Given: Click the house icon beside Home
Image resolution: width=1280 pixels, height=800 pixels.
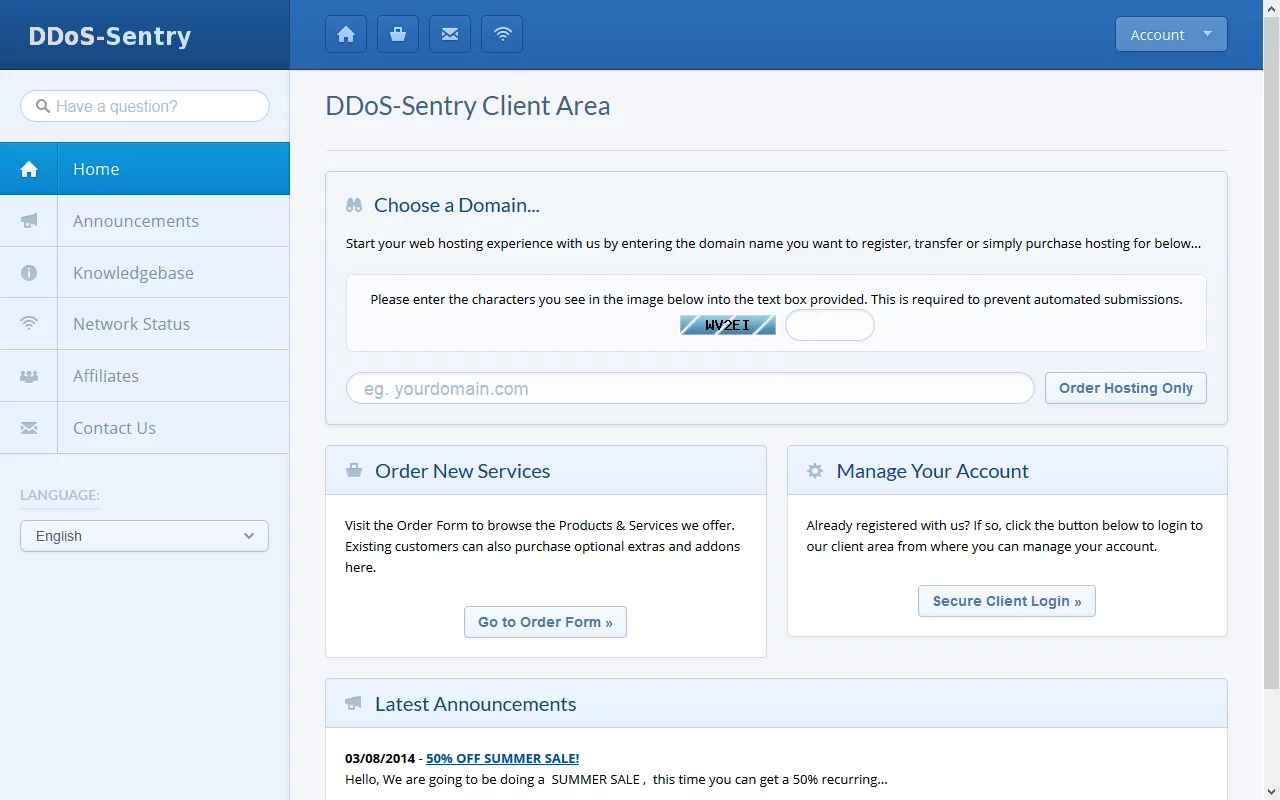Looking at the screenshot, I should (29, 169).
